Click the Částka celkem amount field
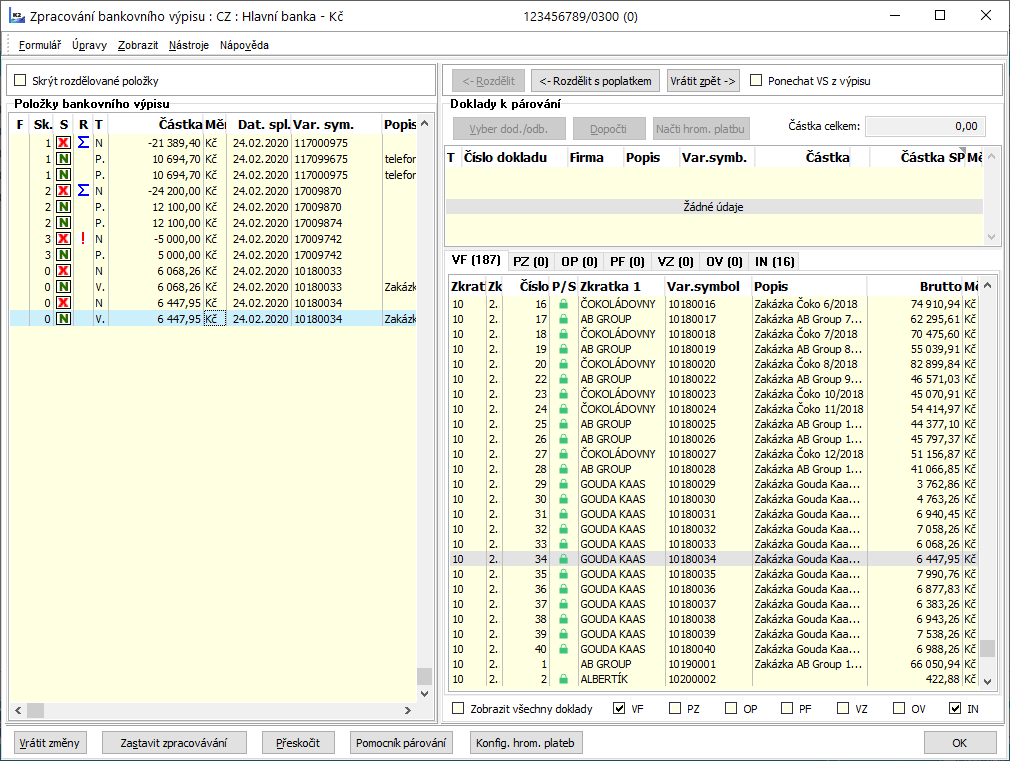The height and width of the screenshot is (761, 1010). click(x=924, y=127)
